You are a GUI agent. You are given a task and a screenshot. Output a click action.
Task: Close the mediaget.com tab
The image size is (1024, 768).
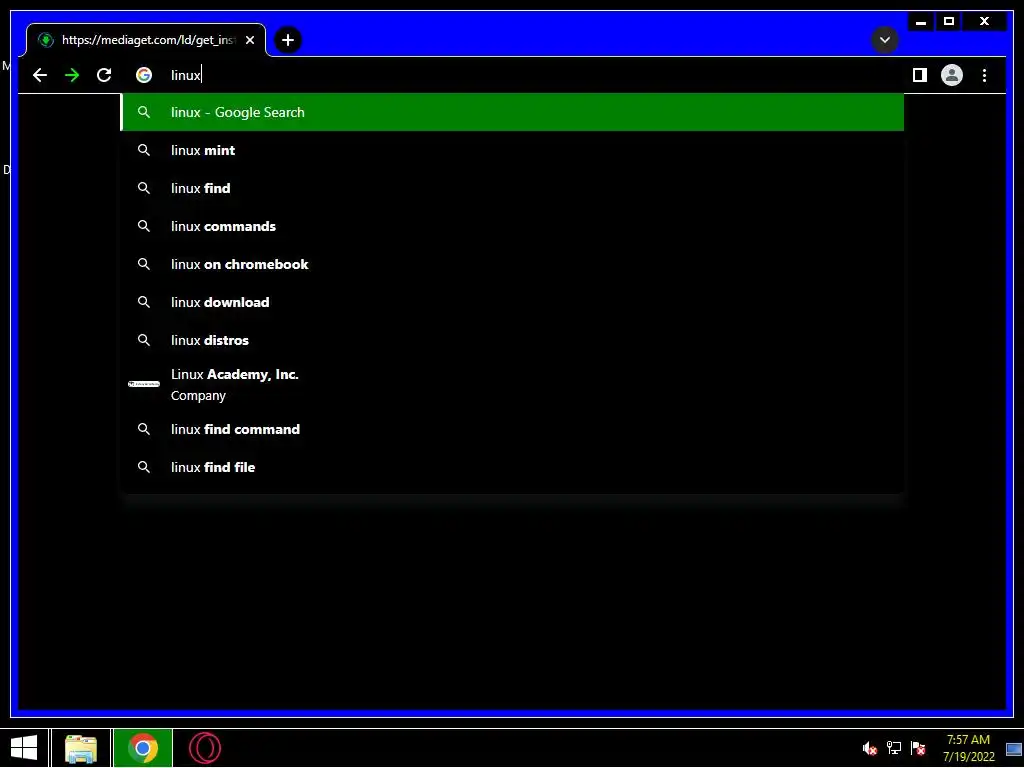249,40
